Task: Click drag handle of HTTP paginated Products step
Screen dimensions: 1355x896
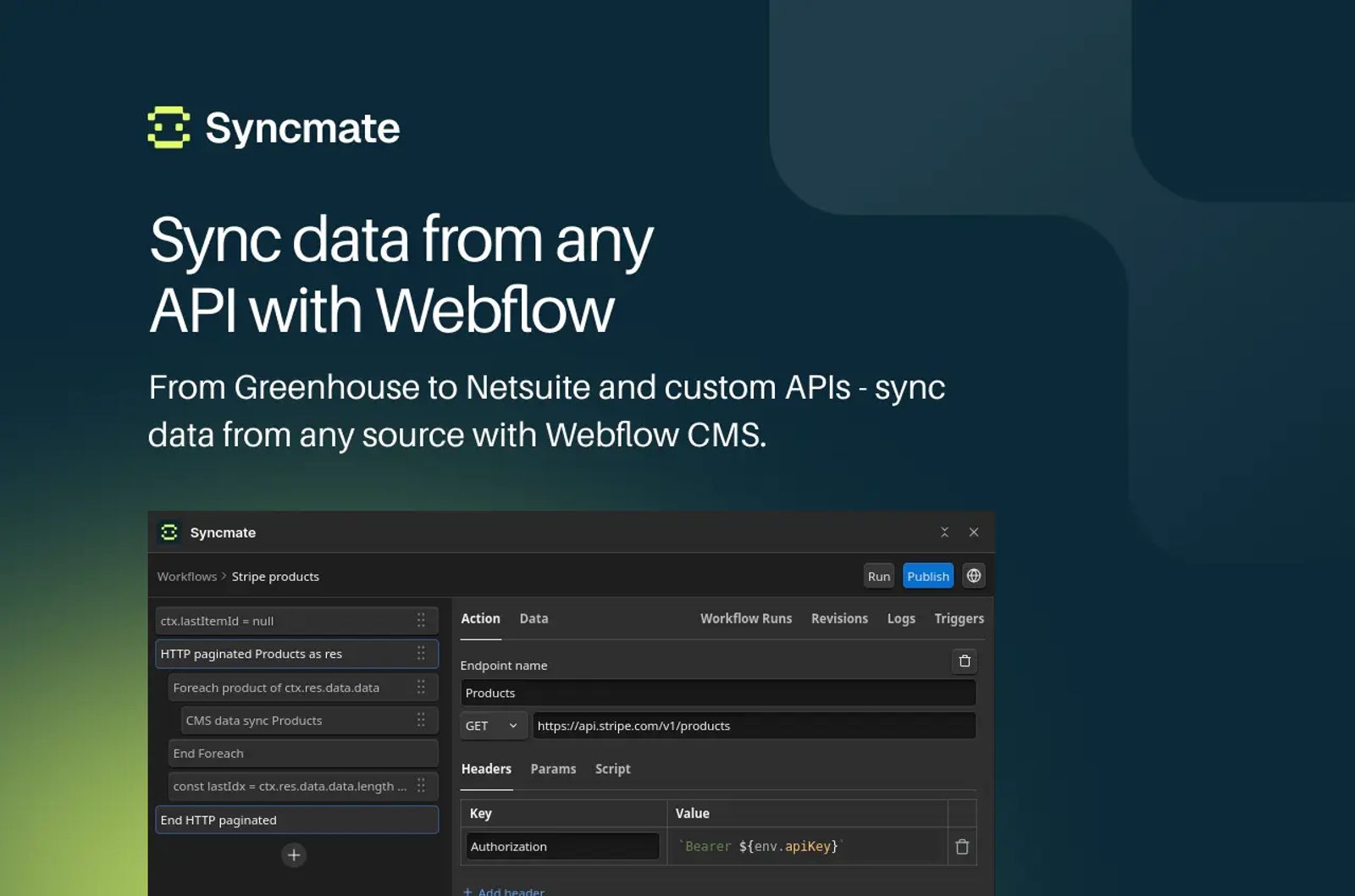Action: [421, 654]
